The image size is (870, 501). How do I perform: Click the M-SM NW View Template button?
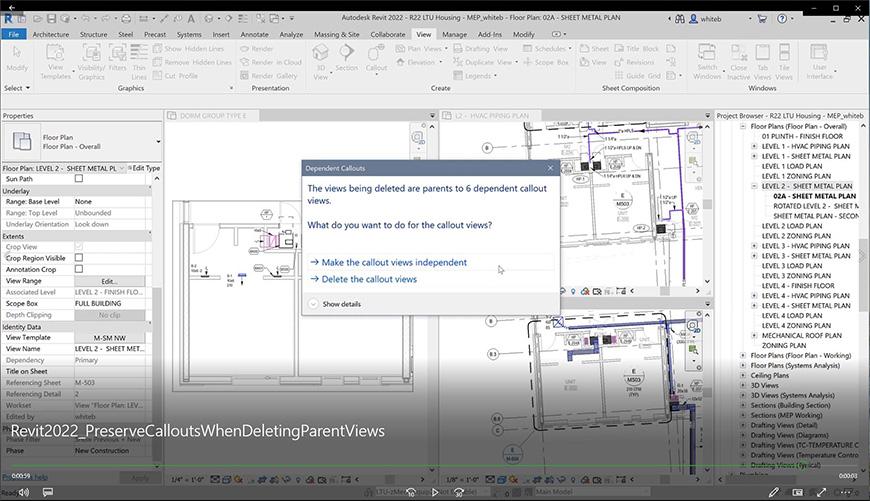tap(109, 337)
